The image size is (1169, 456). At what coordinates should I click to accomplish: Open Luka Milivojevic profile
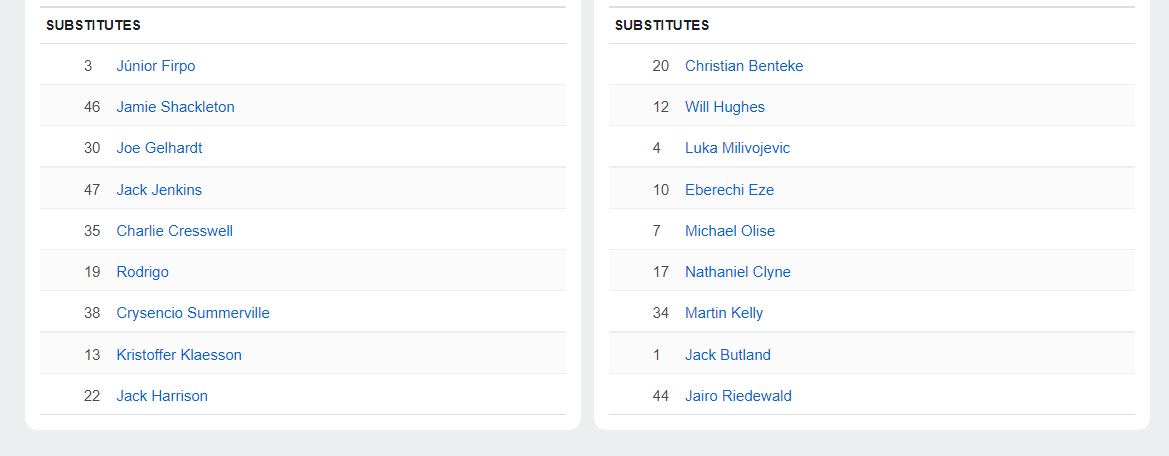click(737, 148)
